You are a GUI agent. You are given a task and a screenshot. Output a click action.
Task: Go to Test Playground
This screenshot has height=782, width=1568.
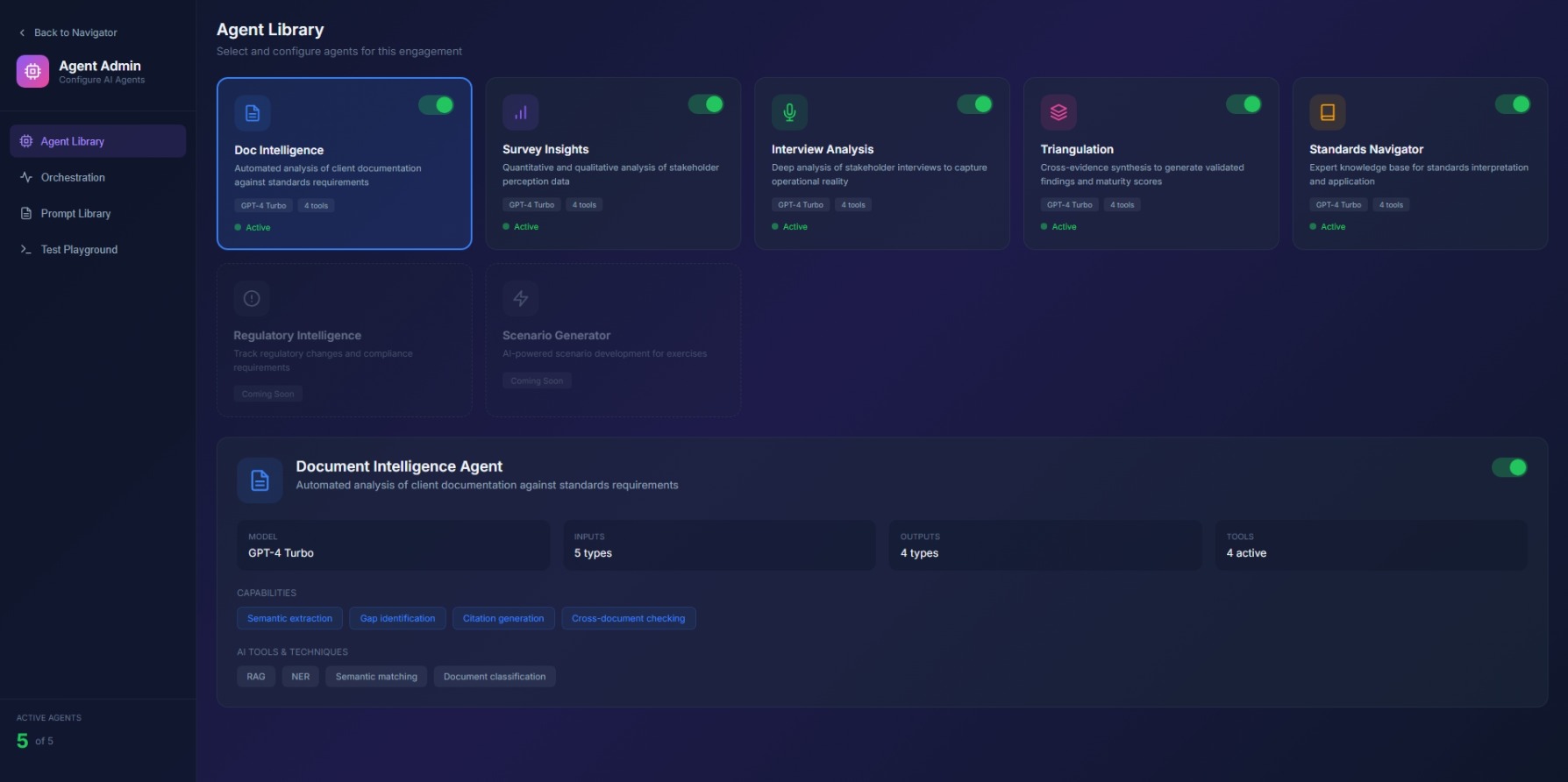79,250
